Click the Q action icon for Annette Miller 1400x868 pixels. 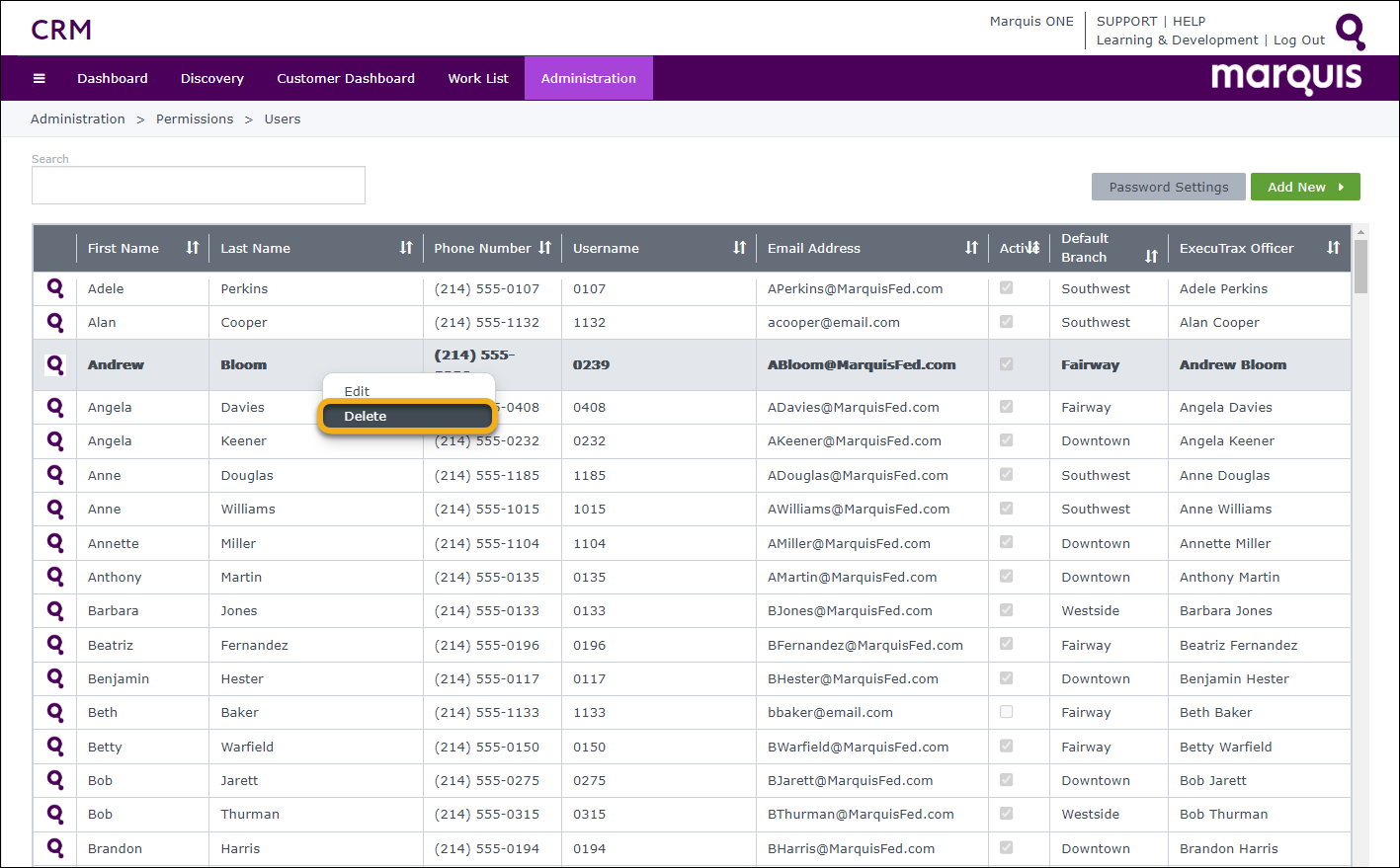(55, 543)
